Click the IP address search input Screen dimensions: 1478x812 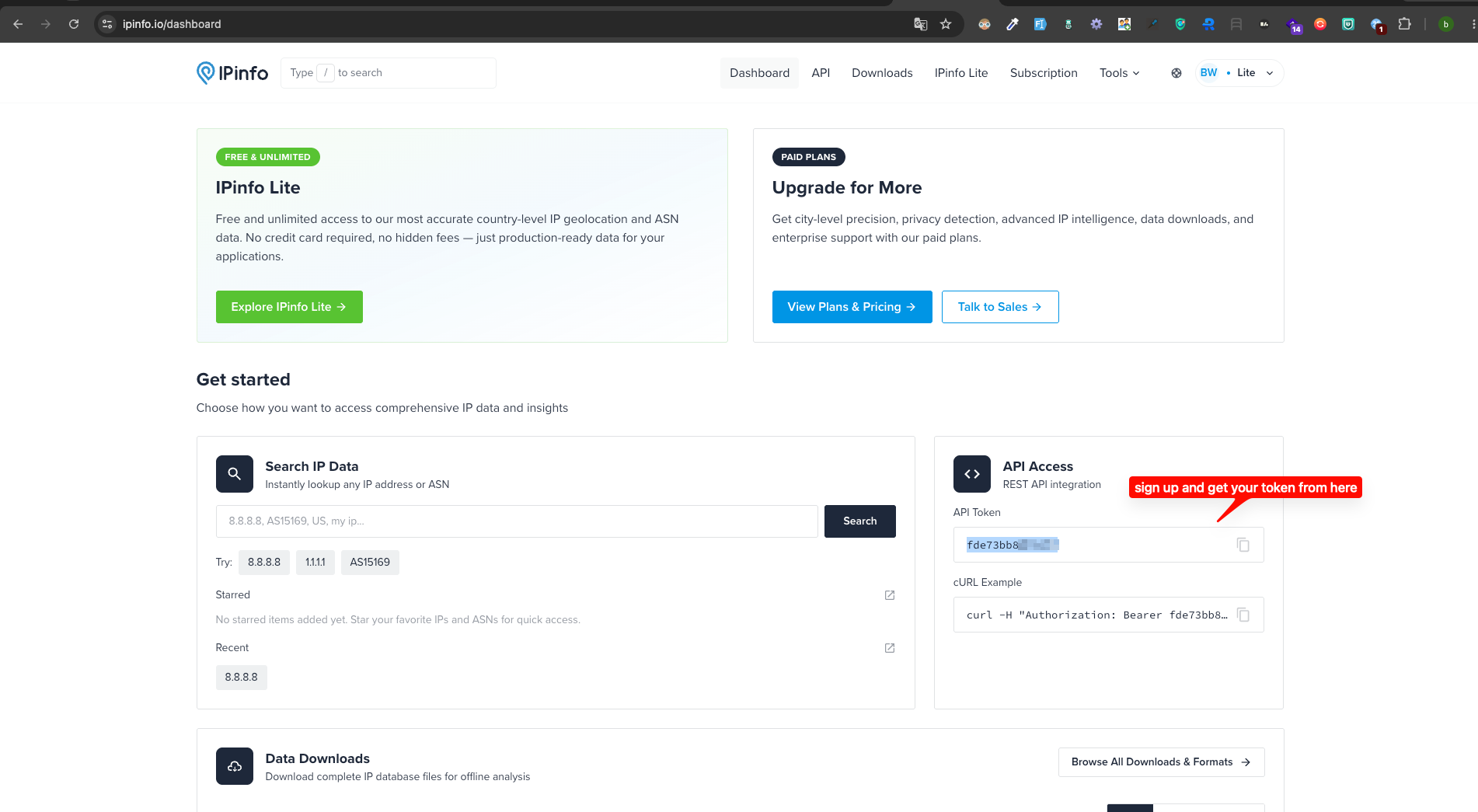coord(517,521)
